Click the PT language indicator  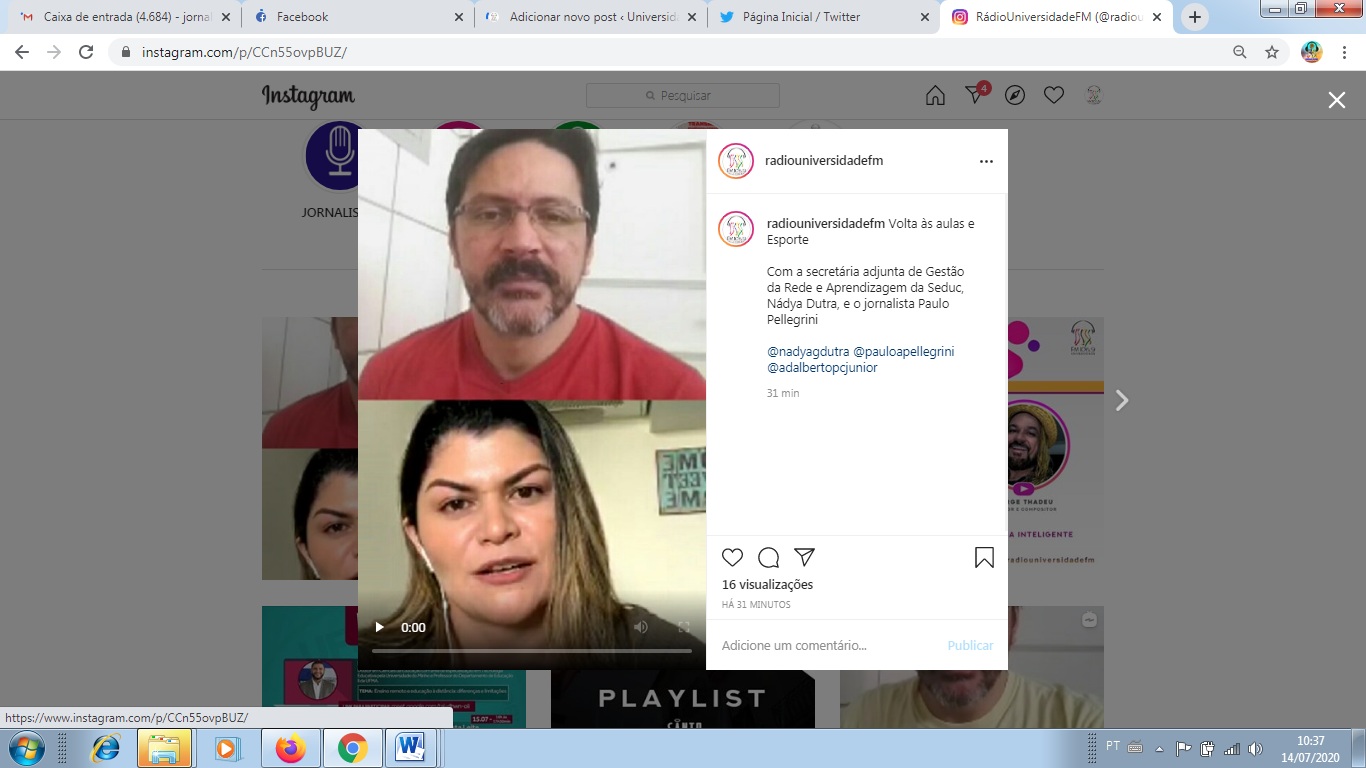click(x=1113, y=746)
